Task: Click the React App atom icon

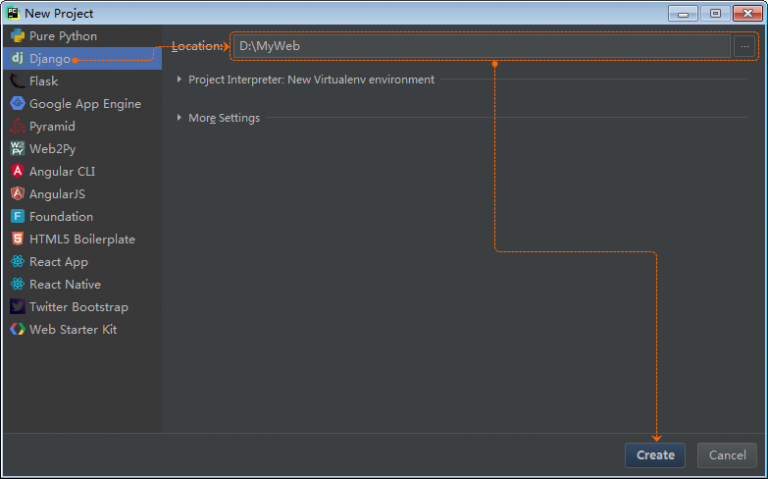Action: 17,262
